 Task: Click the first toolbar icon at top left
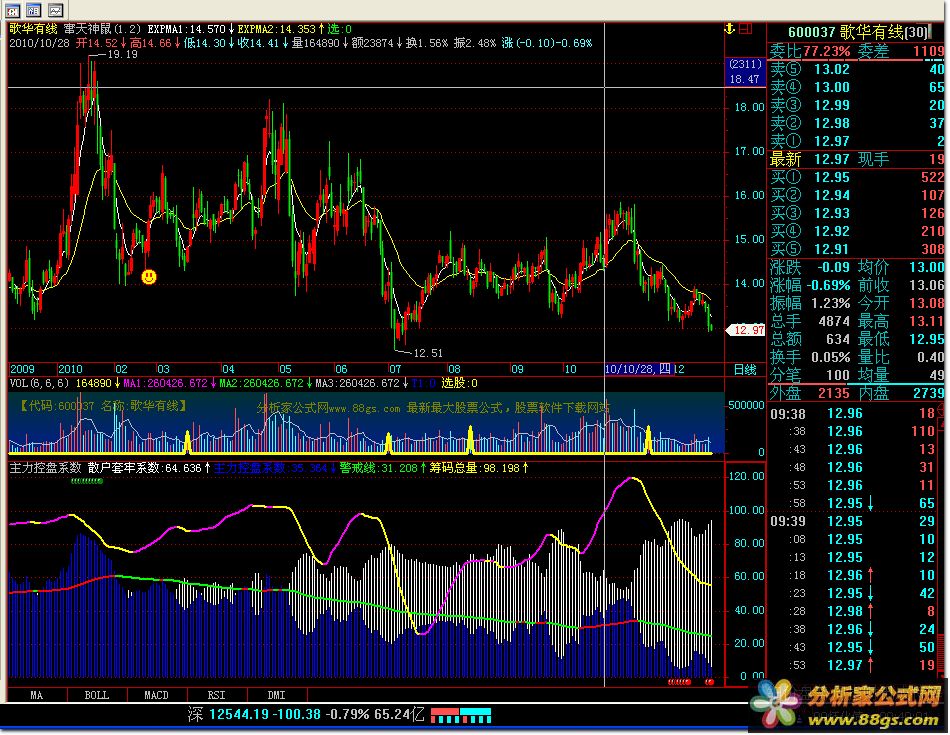click(x=12, y=10)
